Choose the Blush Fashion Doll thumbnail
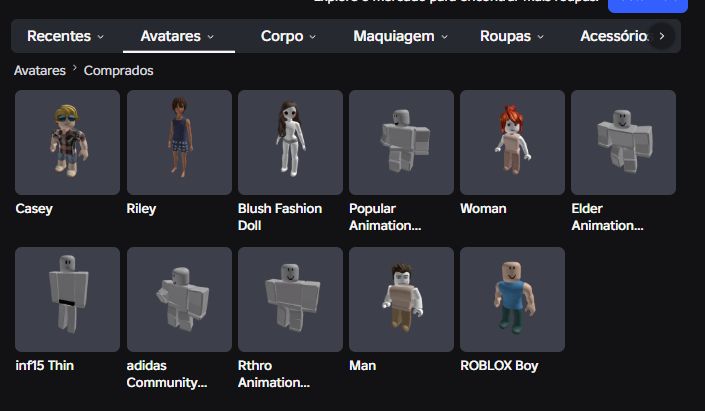The width and height of the screenshot is (705, 411). click(x=290, y=142)
